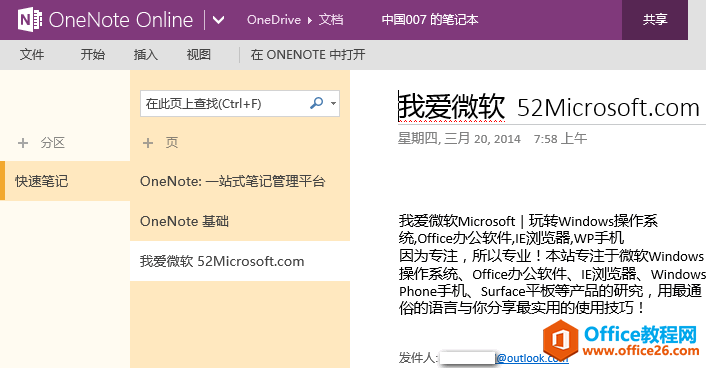The width and height of the screenshot is (706, 368).
Task: Click the plus icon to add page
Action: tap(148, 143)
